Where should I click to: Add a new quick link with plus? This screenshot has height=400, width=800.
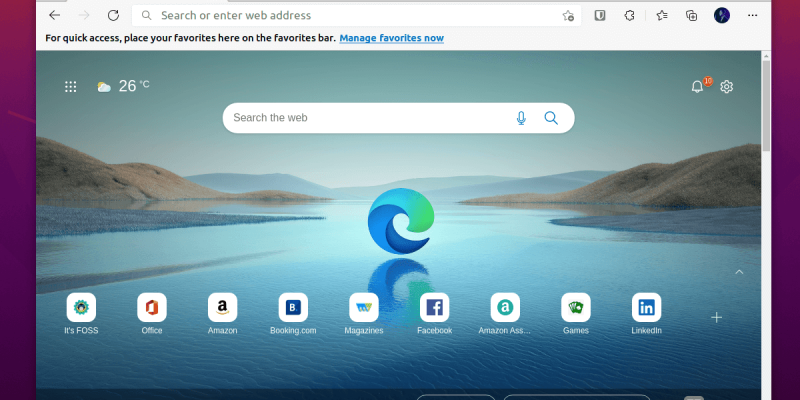coord(716,317)
